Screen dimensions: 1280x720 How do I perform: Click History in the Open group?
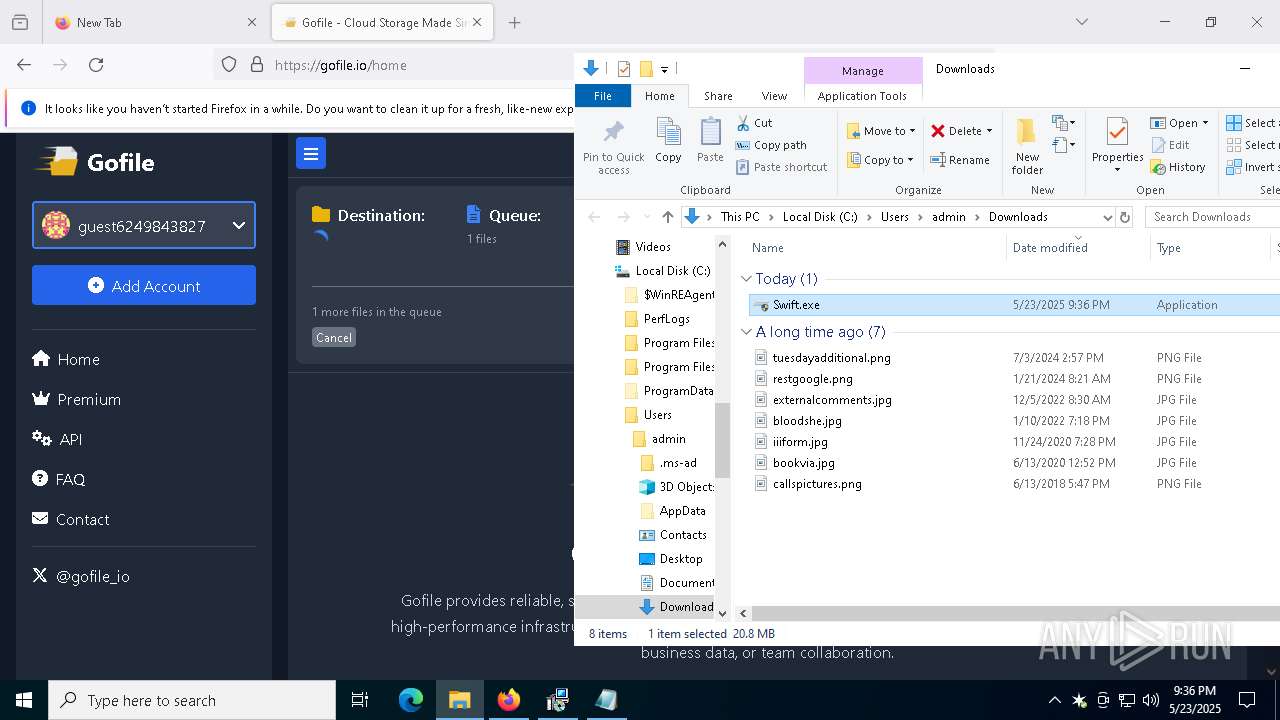[1178, 167]
